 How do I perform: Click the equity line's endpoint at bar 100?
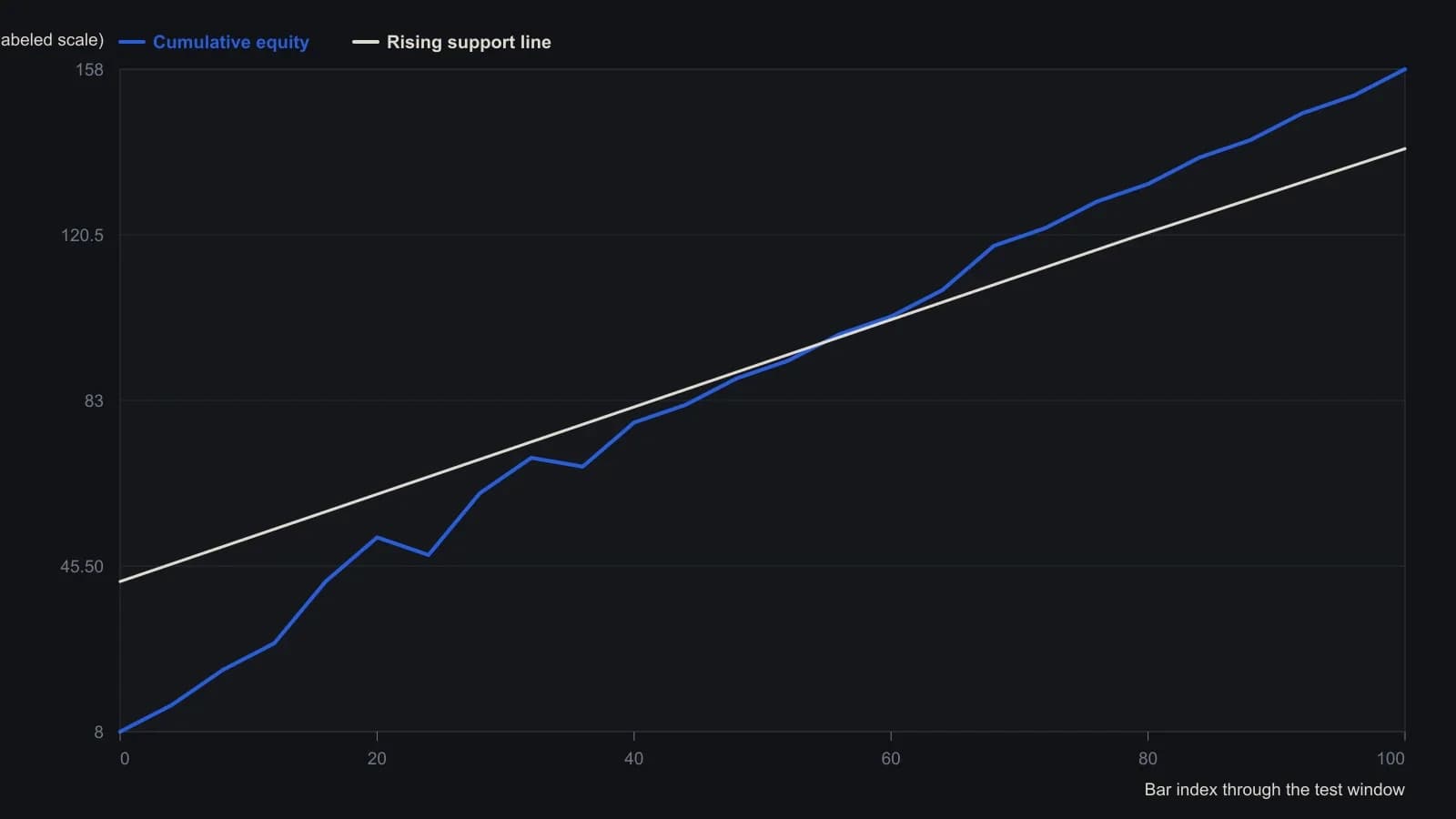(1405, 69)
